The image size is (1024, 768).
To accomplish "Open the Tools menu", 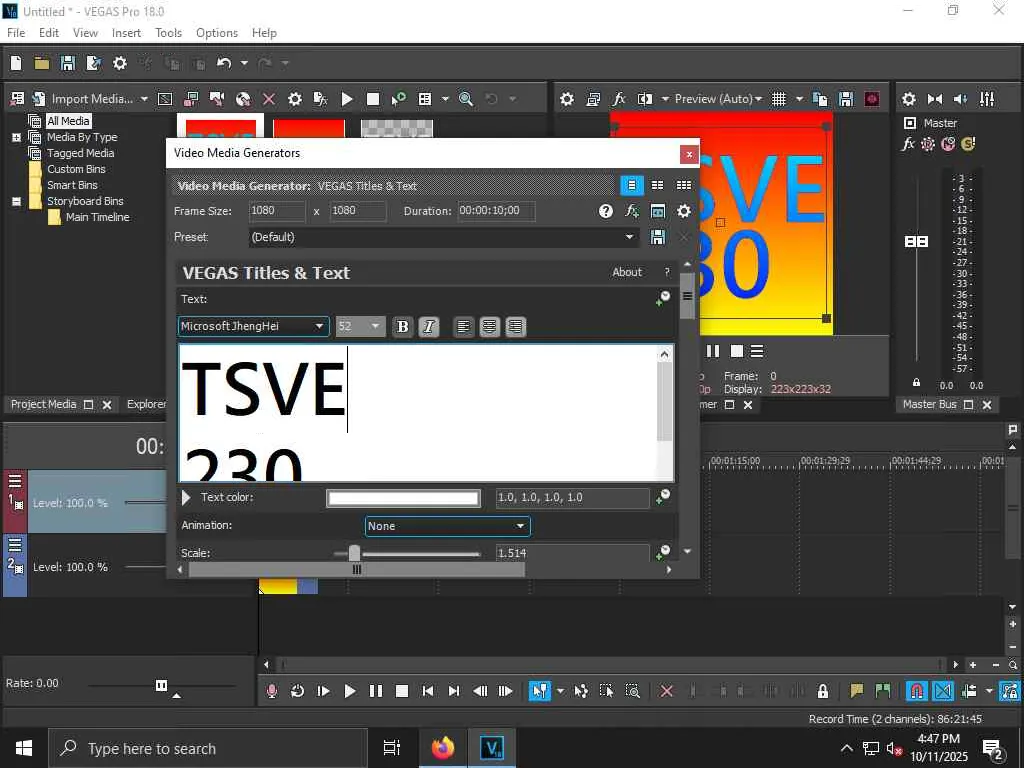I will 168,33.
